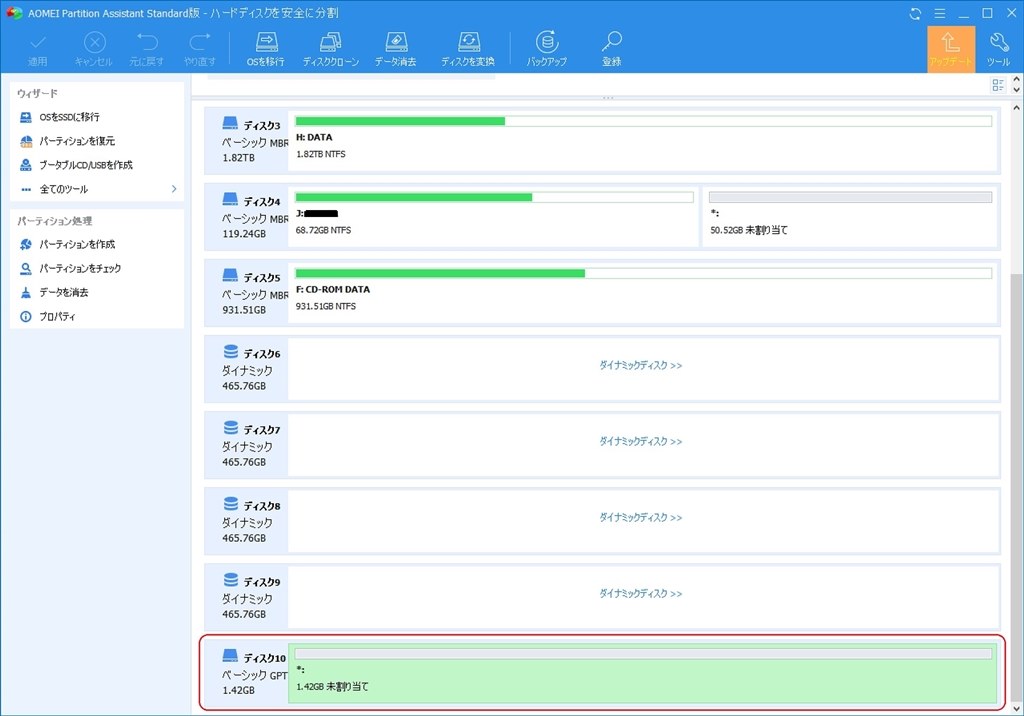Open ダイナミックディスク >> link for ディスク8
1024x716 pixels.
(641, 518)
